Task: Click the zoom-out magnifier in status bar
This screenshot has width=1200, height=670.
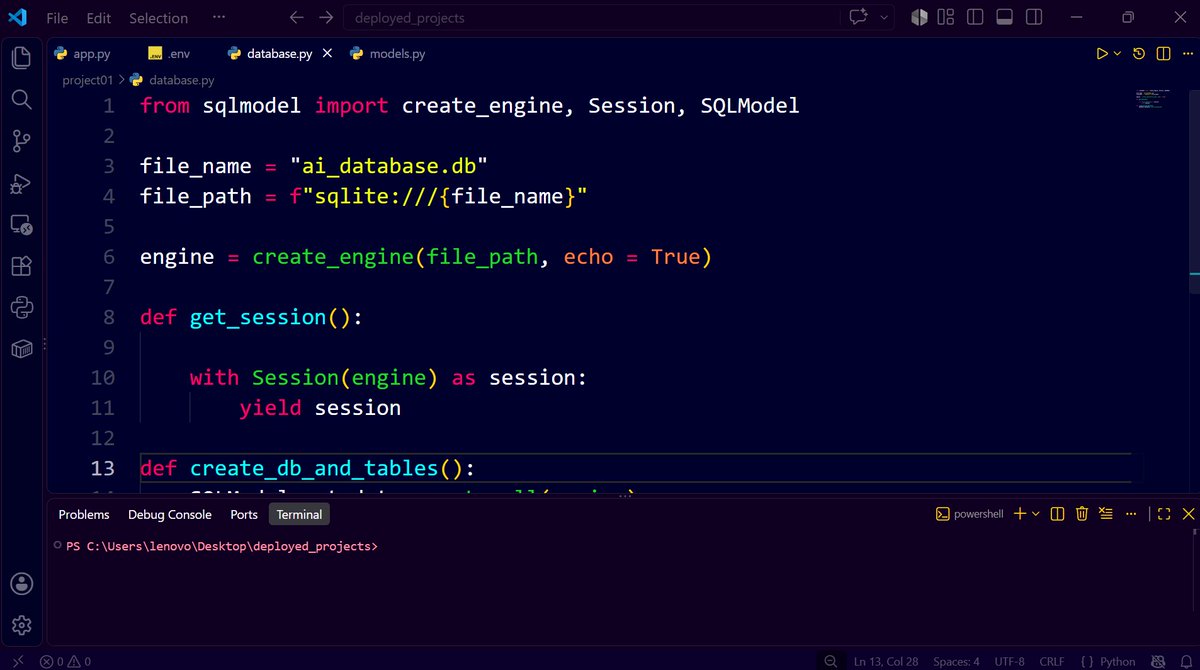Action: (830, 661)
